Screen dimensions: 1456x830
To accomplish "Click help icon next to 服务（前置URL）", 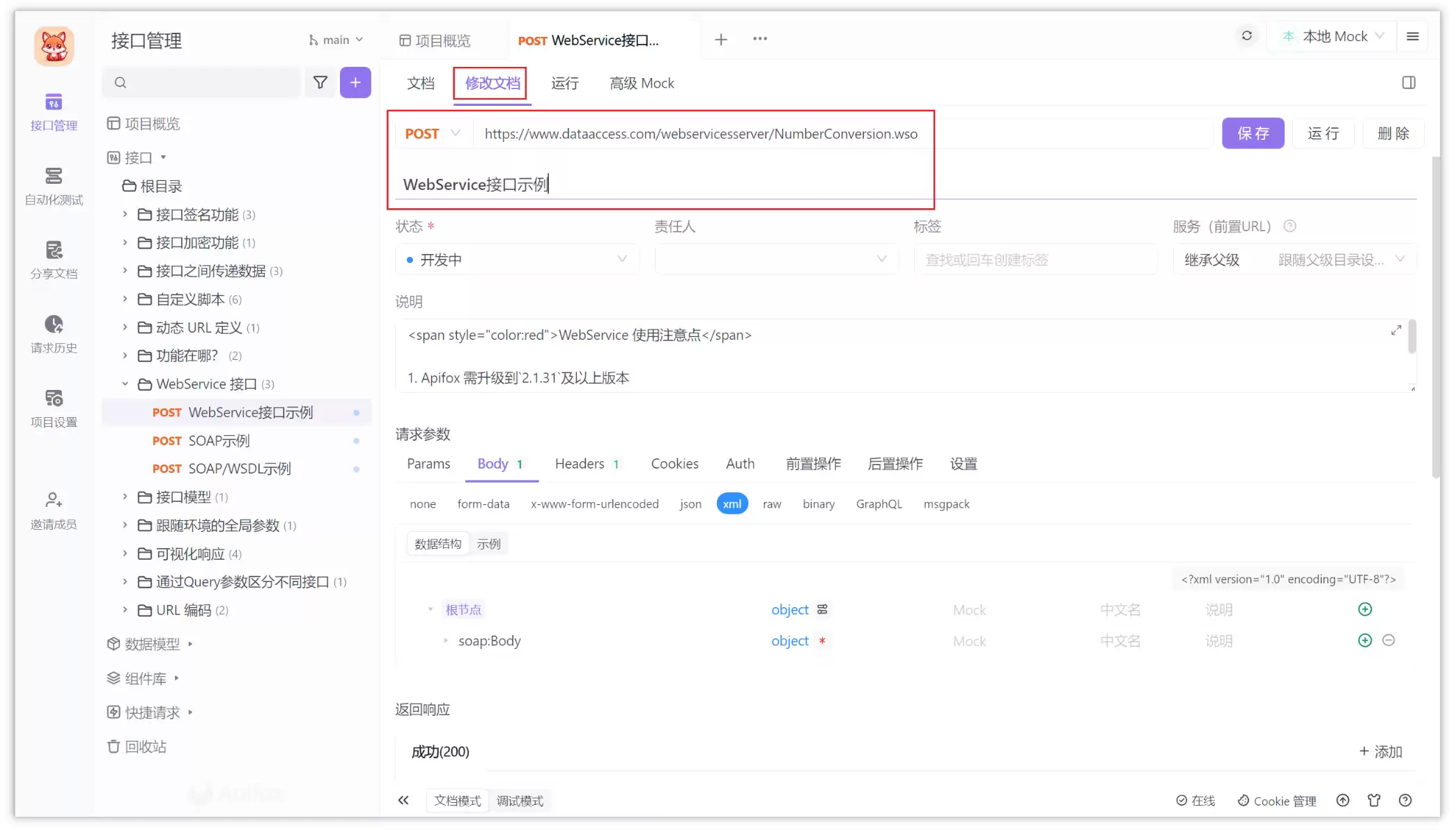I will 1290,226.
